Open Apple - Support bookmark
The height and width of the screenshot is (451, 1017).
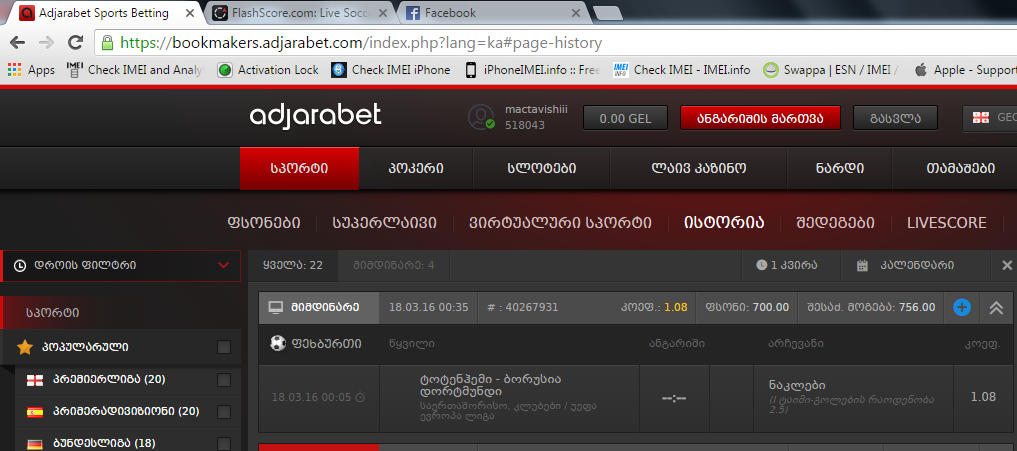[x=964, y=69]
